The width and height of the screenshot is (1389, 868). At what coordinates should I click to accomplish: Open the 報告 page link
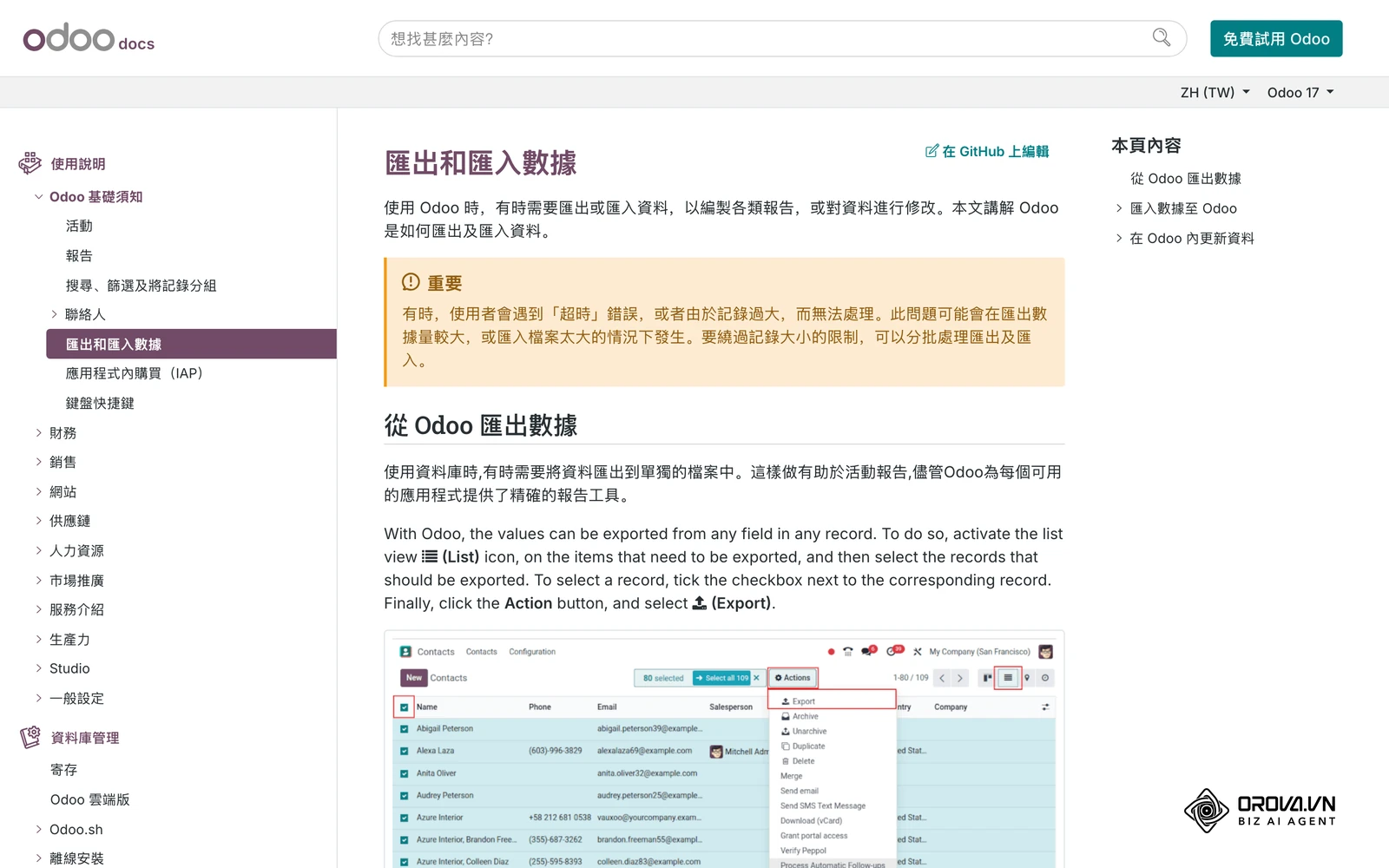[x=79, y=255]
